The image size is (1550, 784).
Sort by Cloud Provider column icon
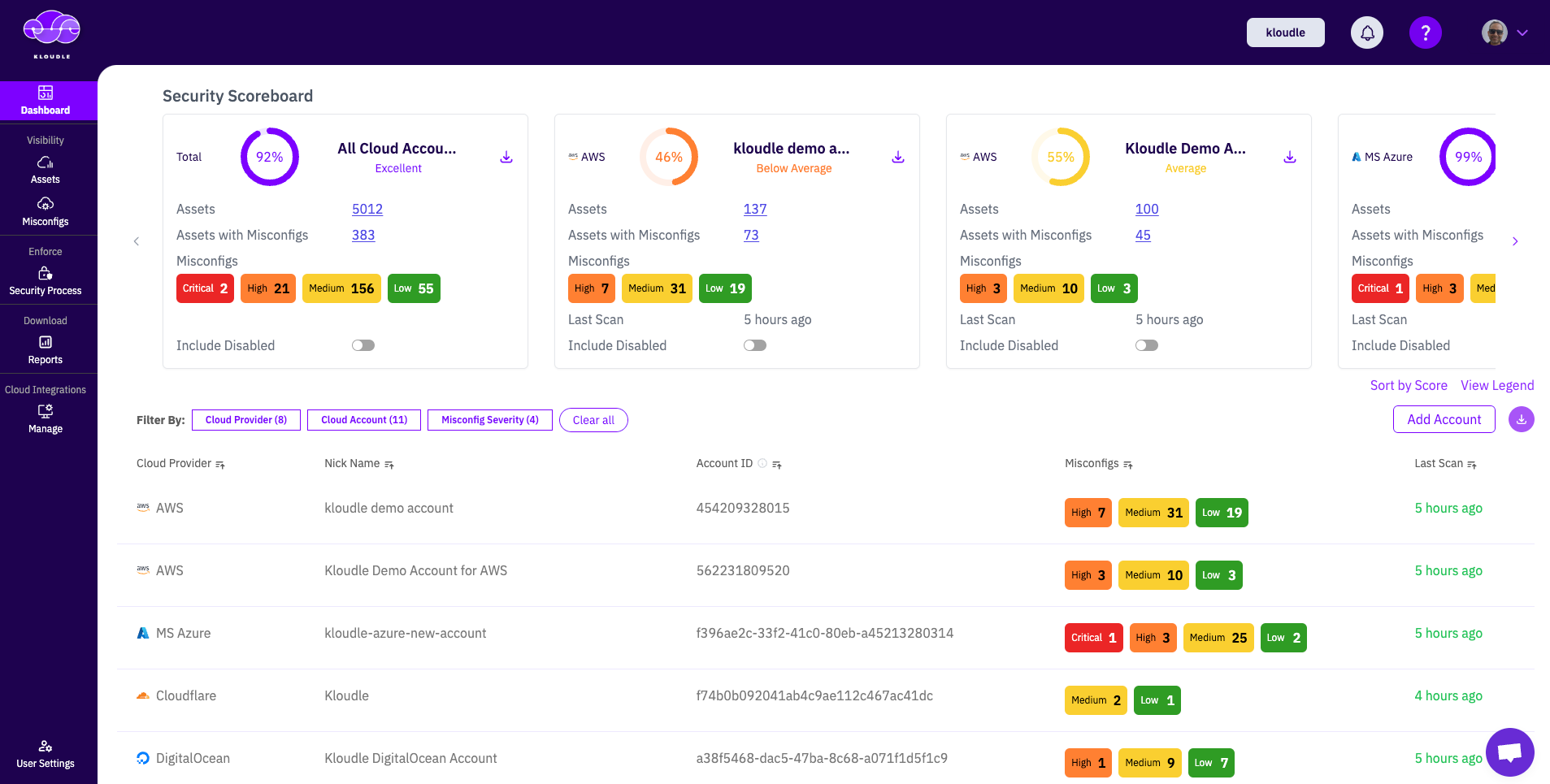coord(220,465)
